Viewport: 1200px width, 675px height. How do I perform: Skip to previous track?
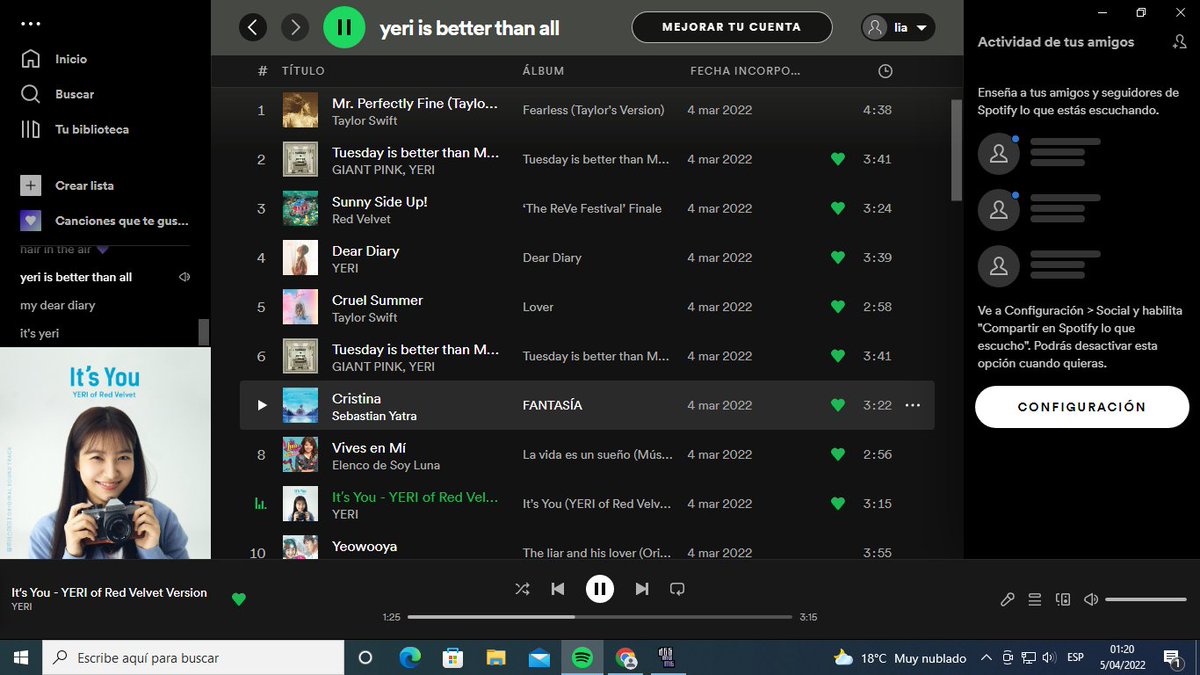[558, 589]
